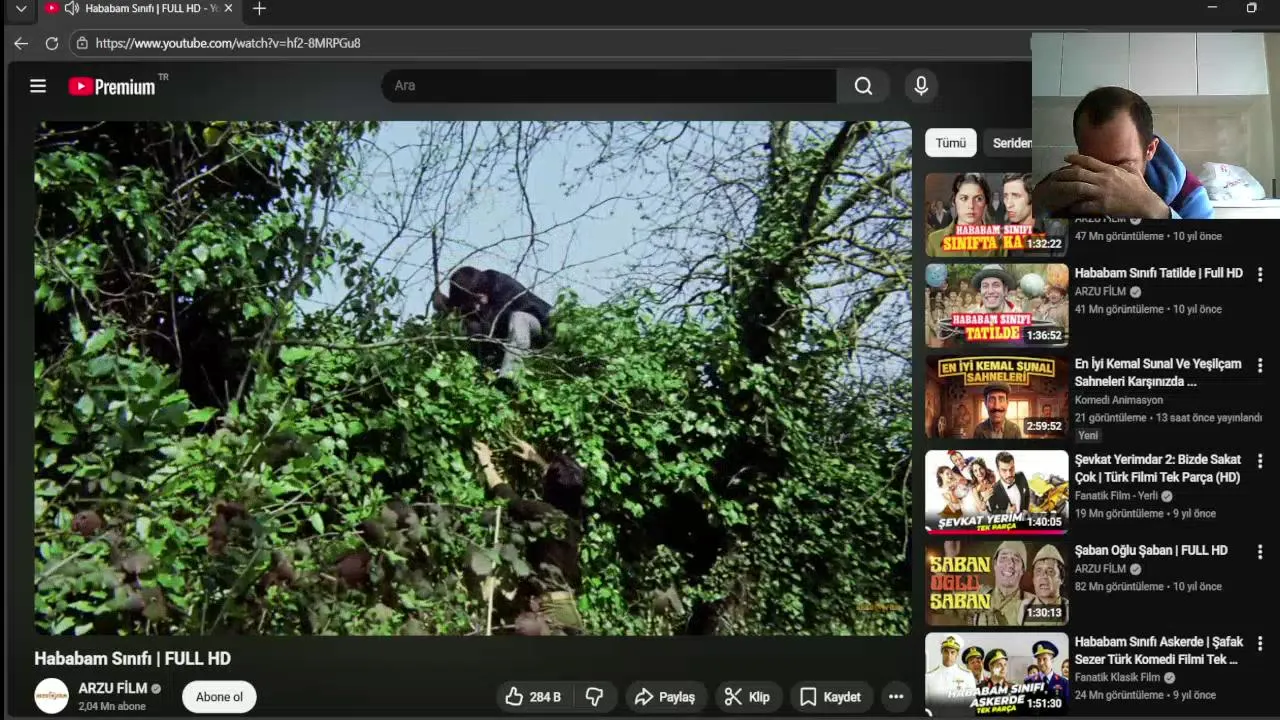Viewport: 1280px width, 720px height.
Task: Open Hababam Sınıfı Askerde video title
Action: (1159, 651)
